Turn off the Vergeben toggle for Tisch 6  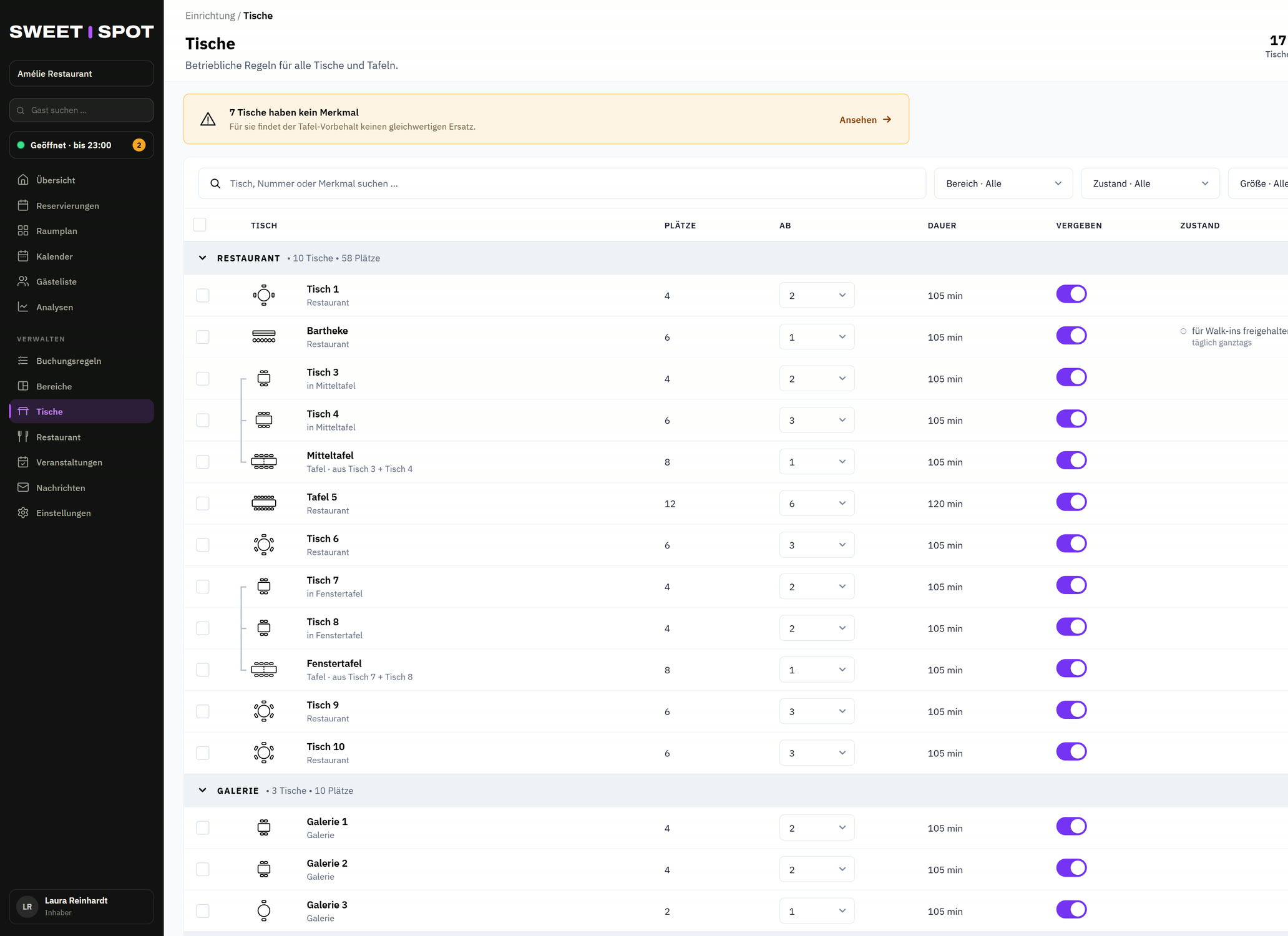(1071, 544)
